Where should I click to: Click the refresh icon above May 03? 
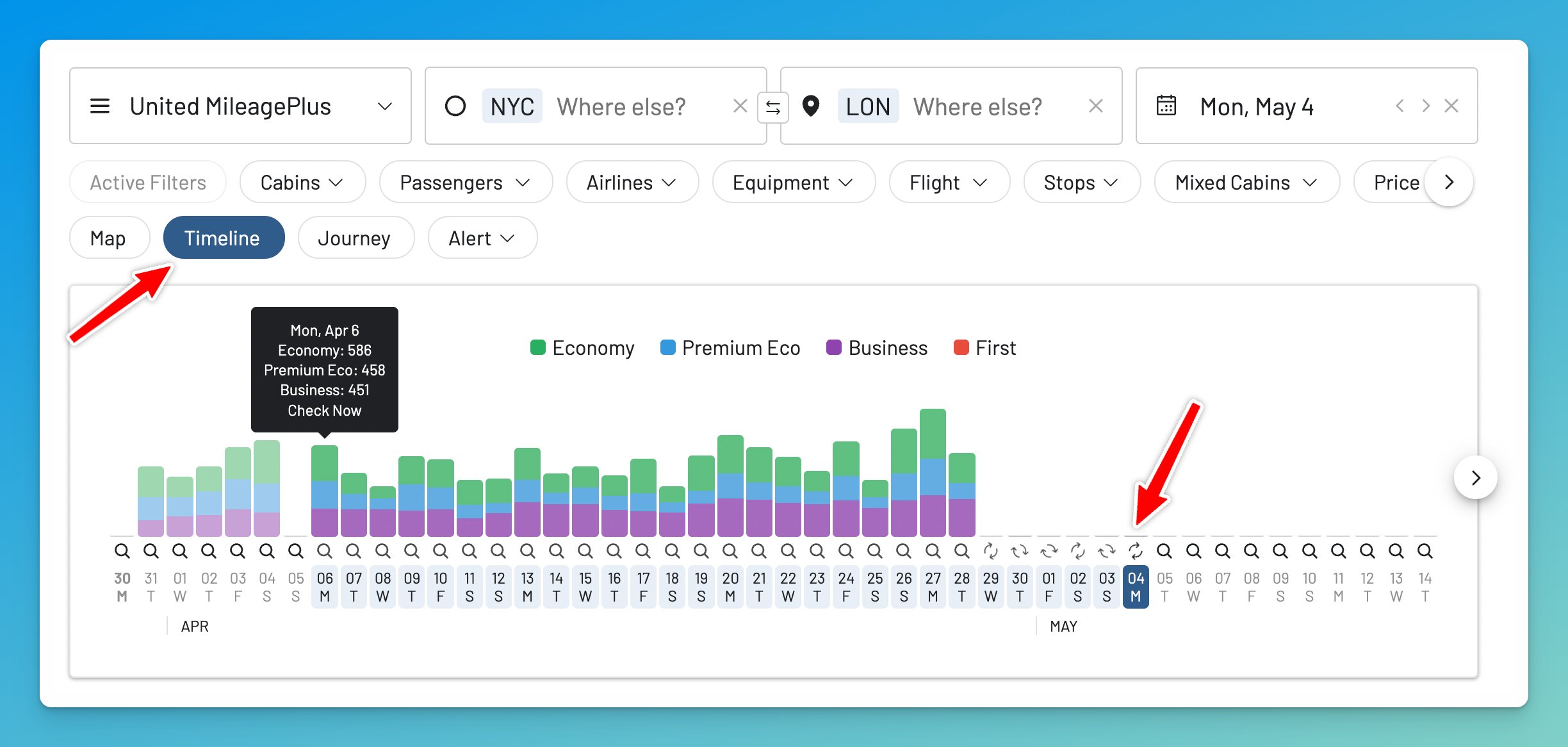pyautogui.click(x=1107, y=550)
